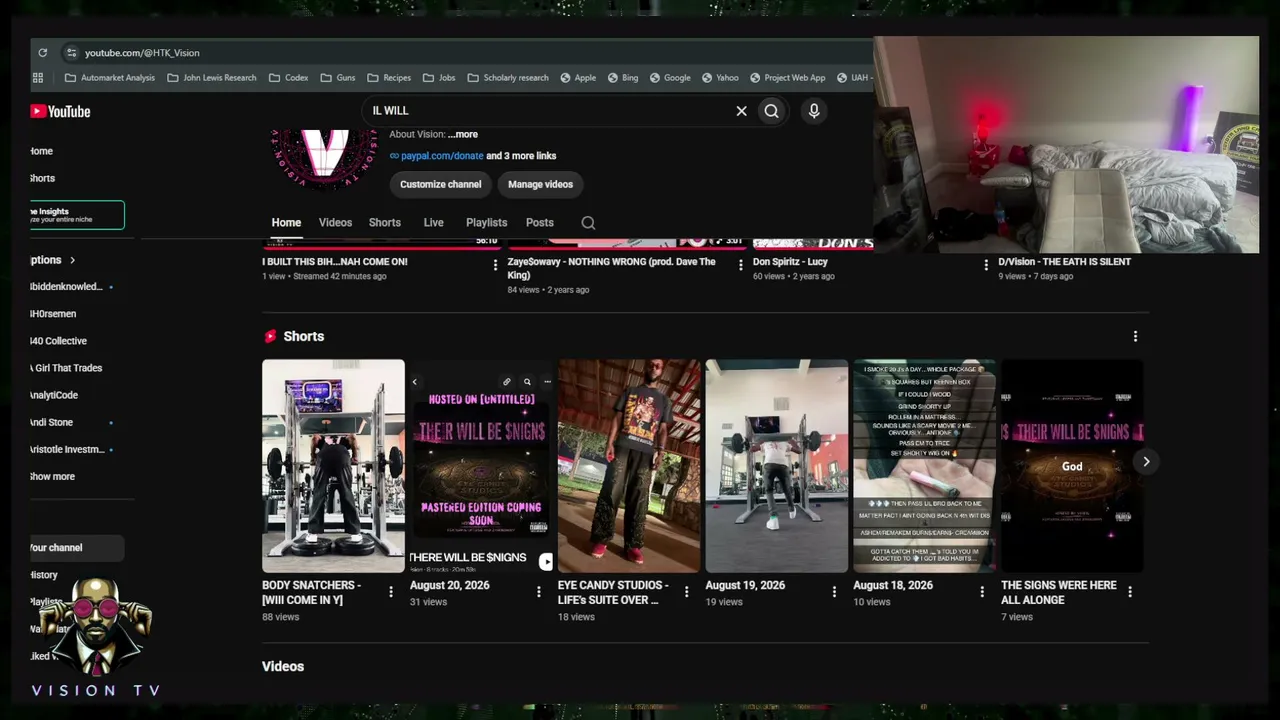
Task: Open the channel search magnifier icon
Action: [588, 223]
